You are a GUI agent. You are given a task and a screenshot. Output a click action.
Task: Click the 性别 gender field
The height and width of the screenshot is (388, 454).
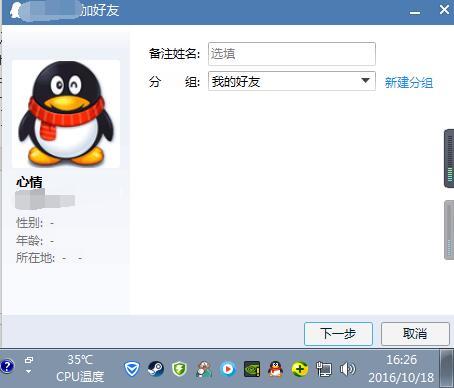pos(35,223)
